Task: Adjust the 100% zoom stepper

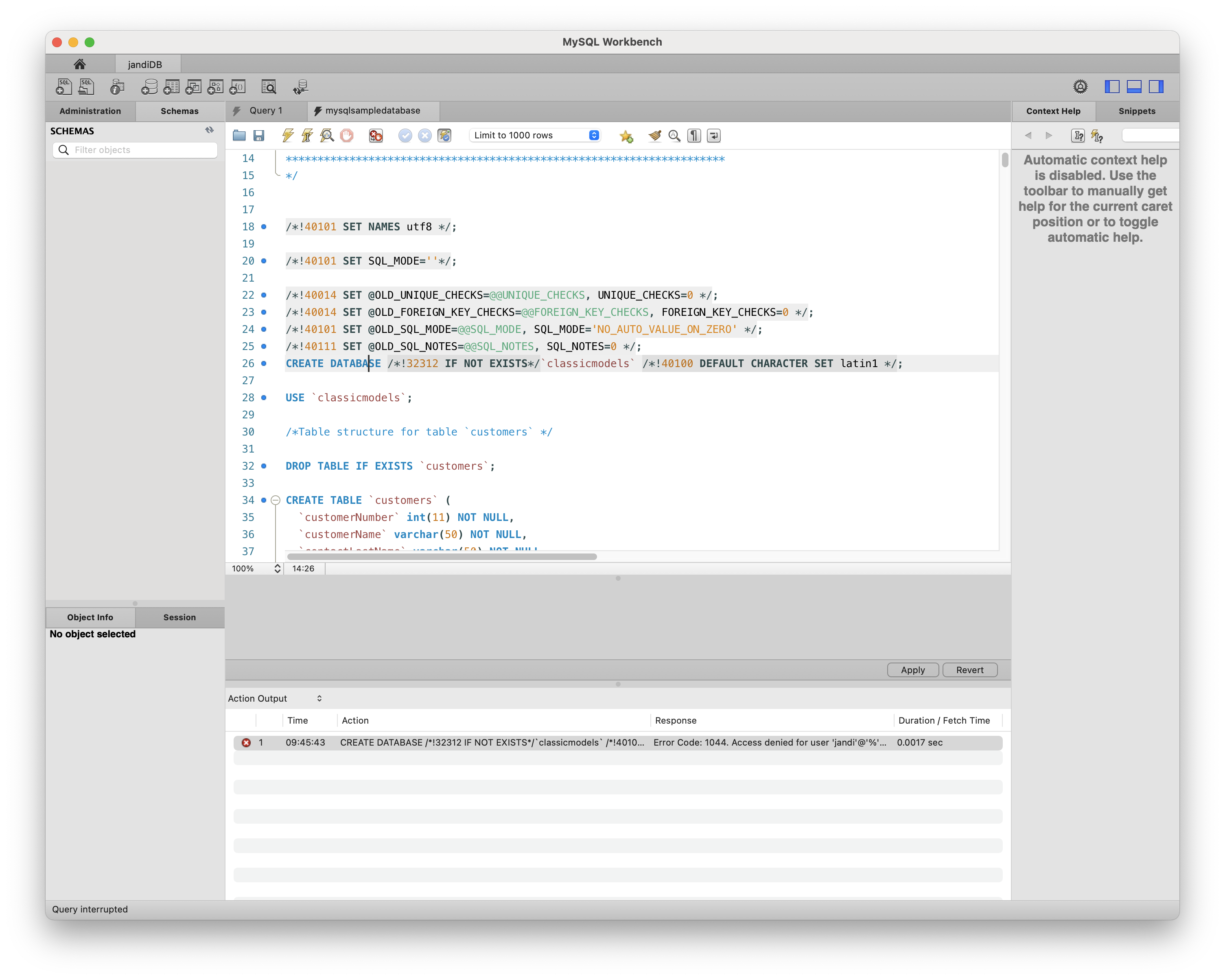Action: 277,568
